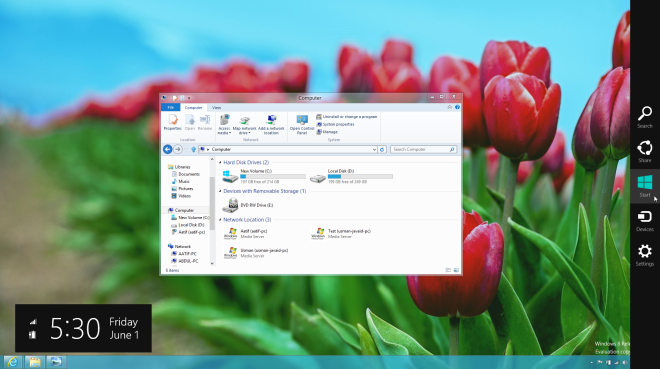
Task: Select Network in the navigation pane
Action: pyautogui.click(x=179, y=247)
